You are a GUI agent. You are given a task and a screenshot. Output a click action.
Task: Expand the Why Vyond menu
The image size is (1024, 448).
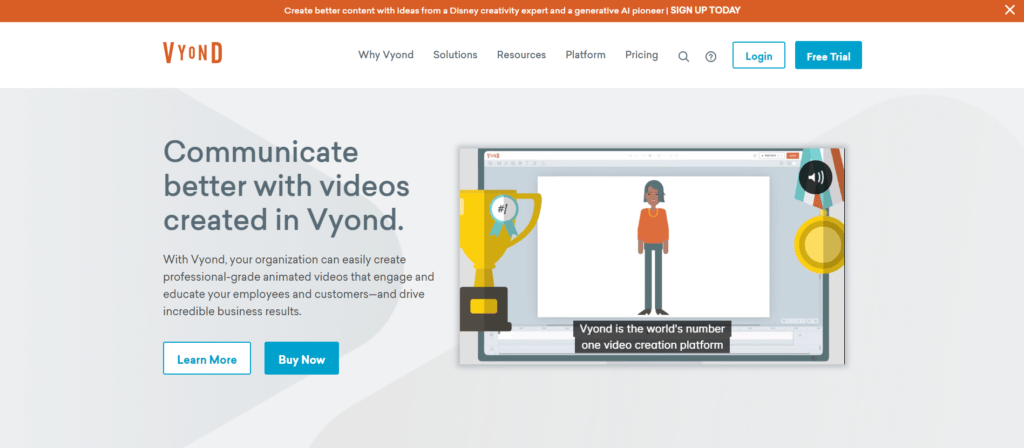[386, 55]
